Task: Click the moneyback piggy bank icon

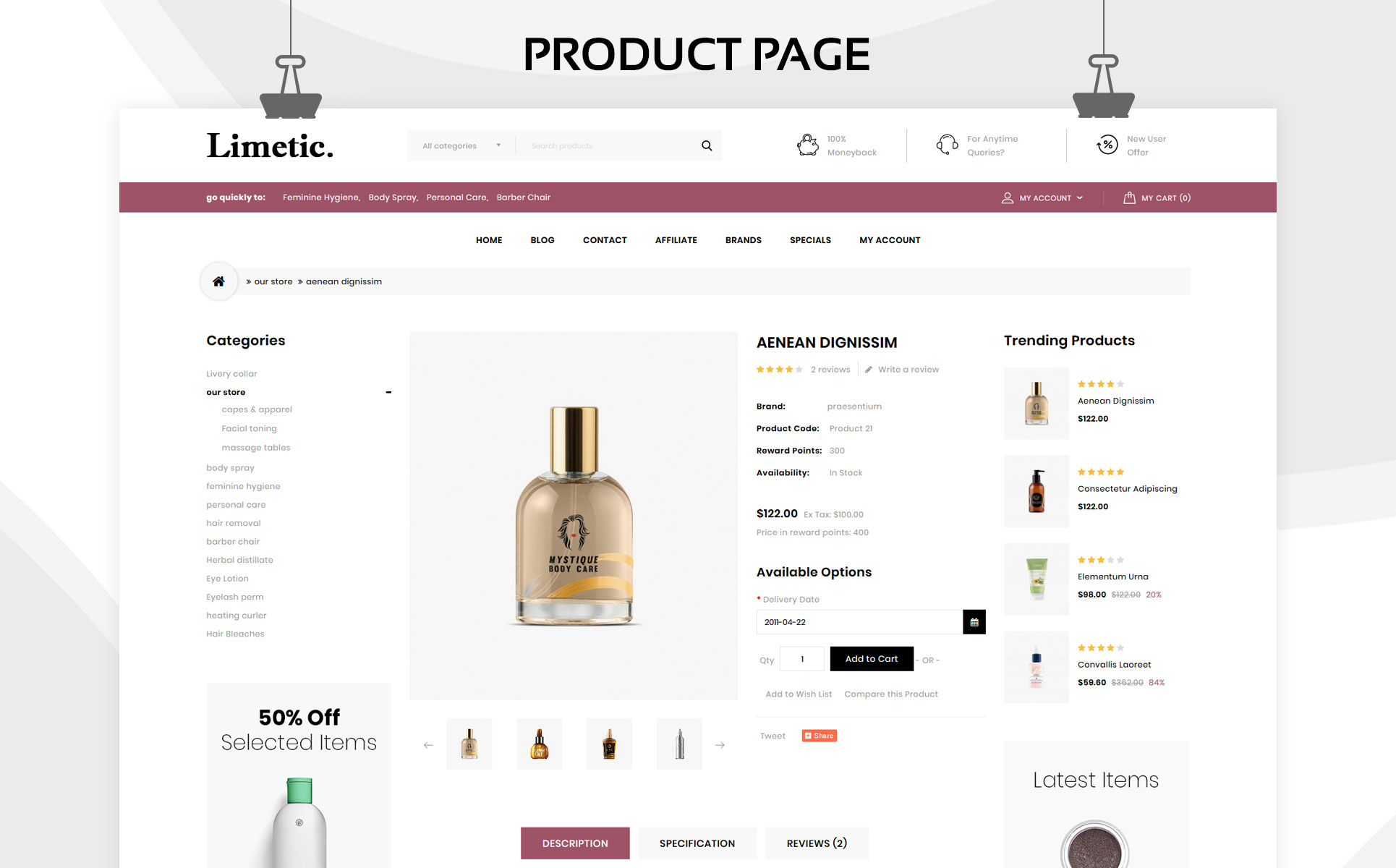Action: point(808,145)
